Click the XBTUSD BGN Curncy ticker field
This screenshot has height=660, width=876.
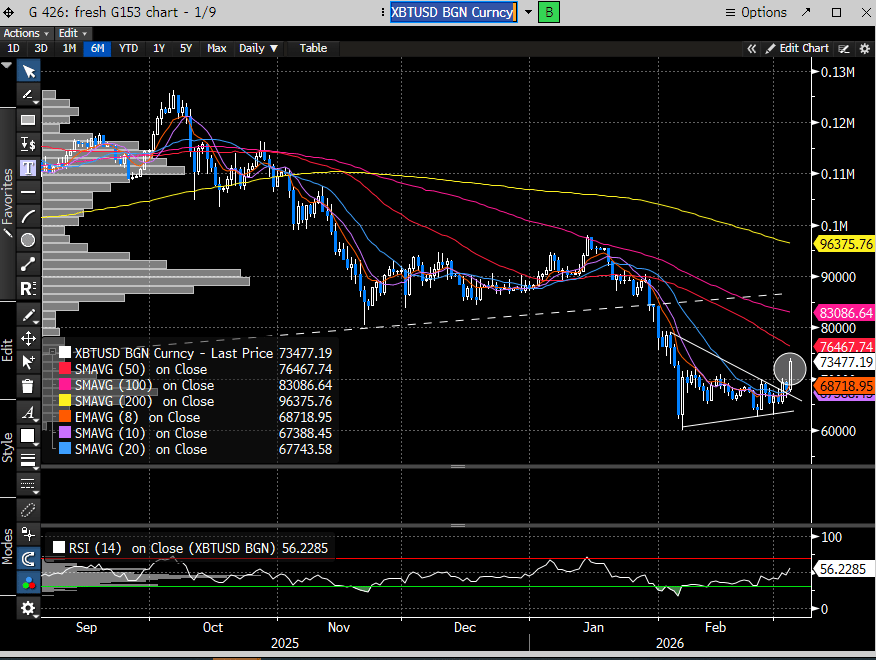[x=452, y=12]
